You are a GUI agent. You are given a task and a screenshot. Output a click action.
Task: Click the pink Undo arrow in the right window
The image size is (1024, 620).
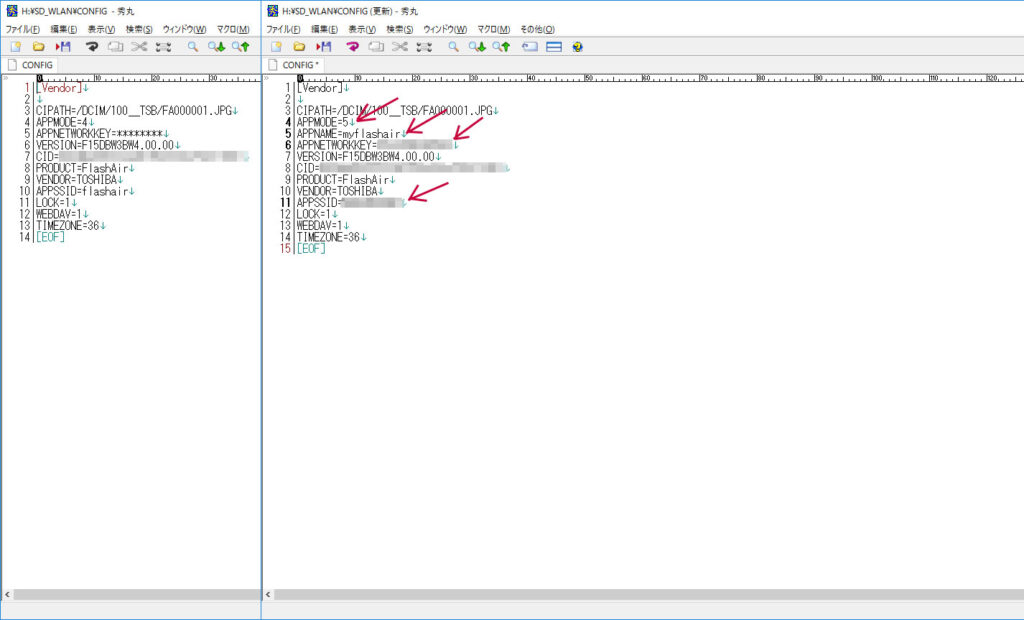click(x=353, y=46)
